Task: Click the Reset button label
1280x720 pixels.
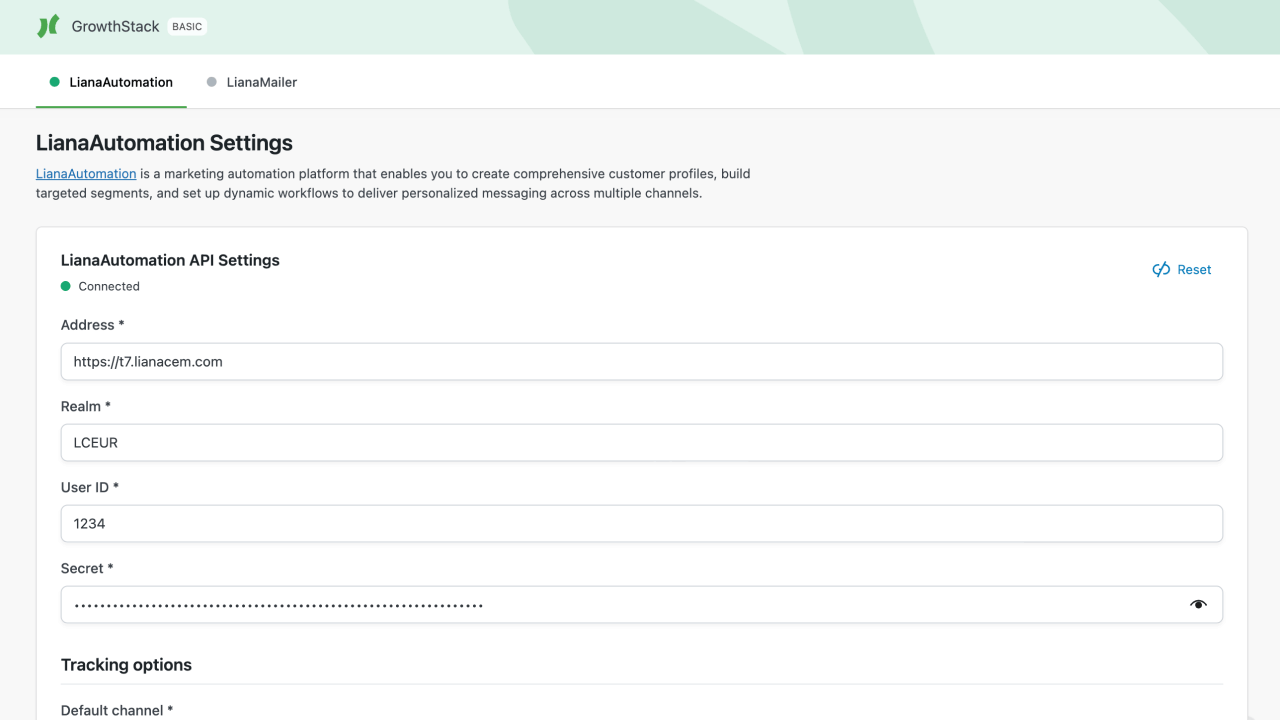Action: [x=1194, y=270]
